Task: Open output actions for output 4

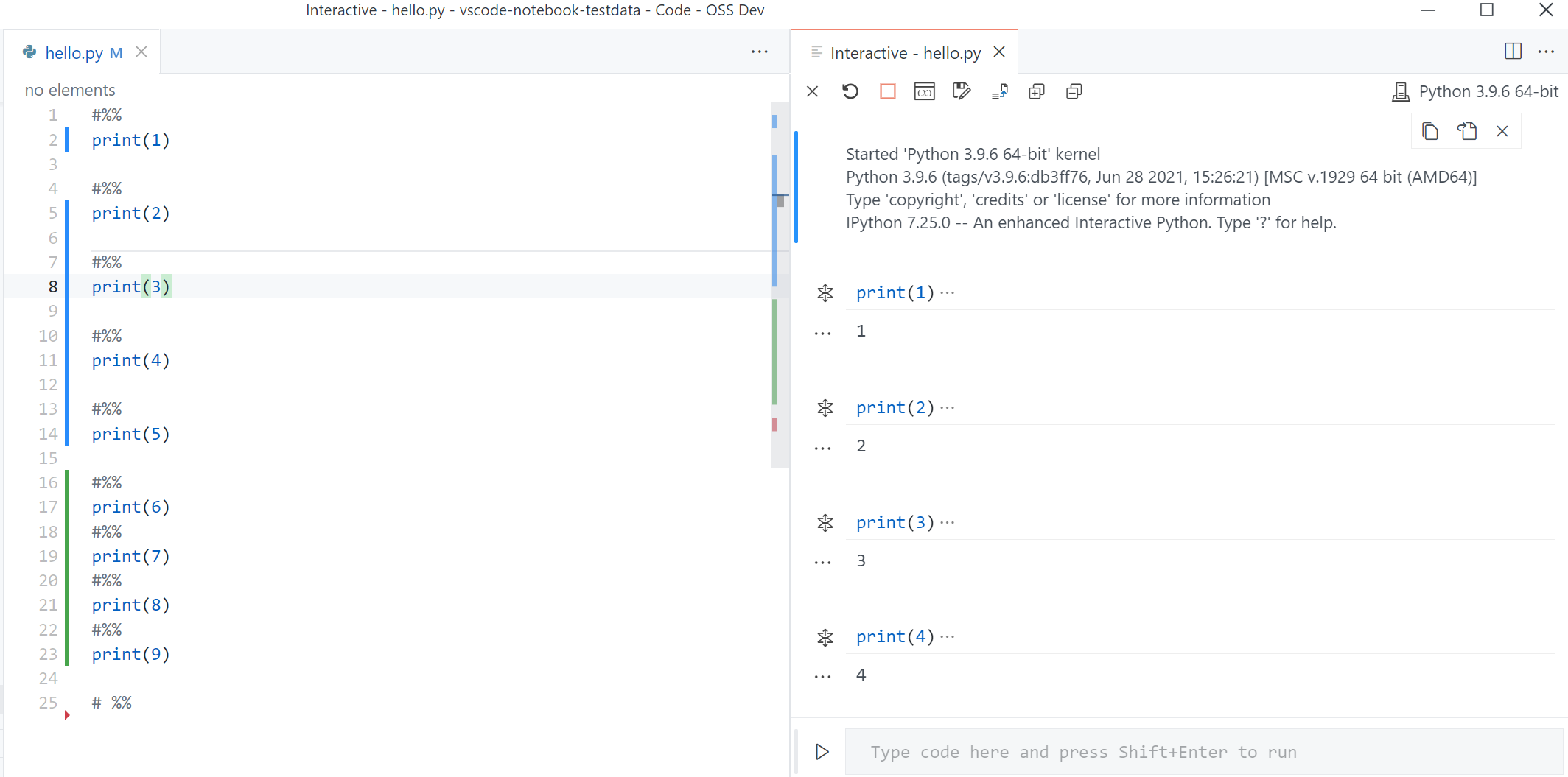Action: click(822, 677)
